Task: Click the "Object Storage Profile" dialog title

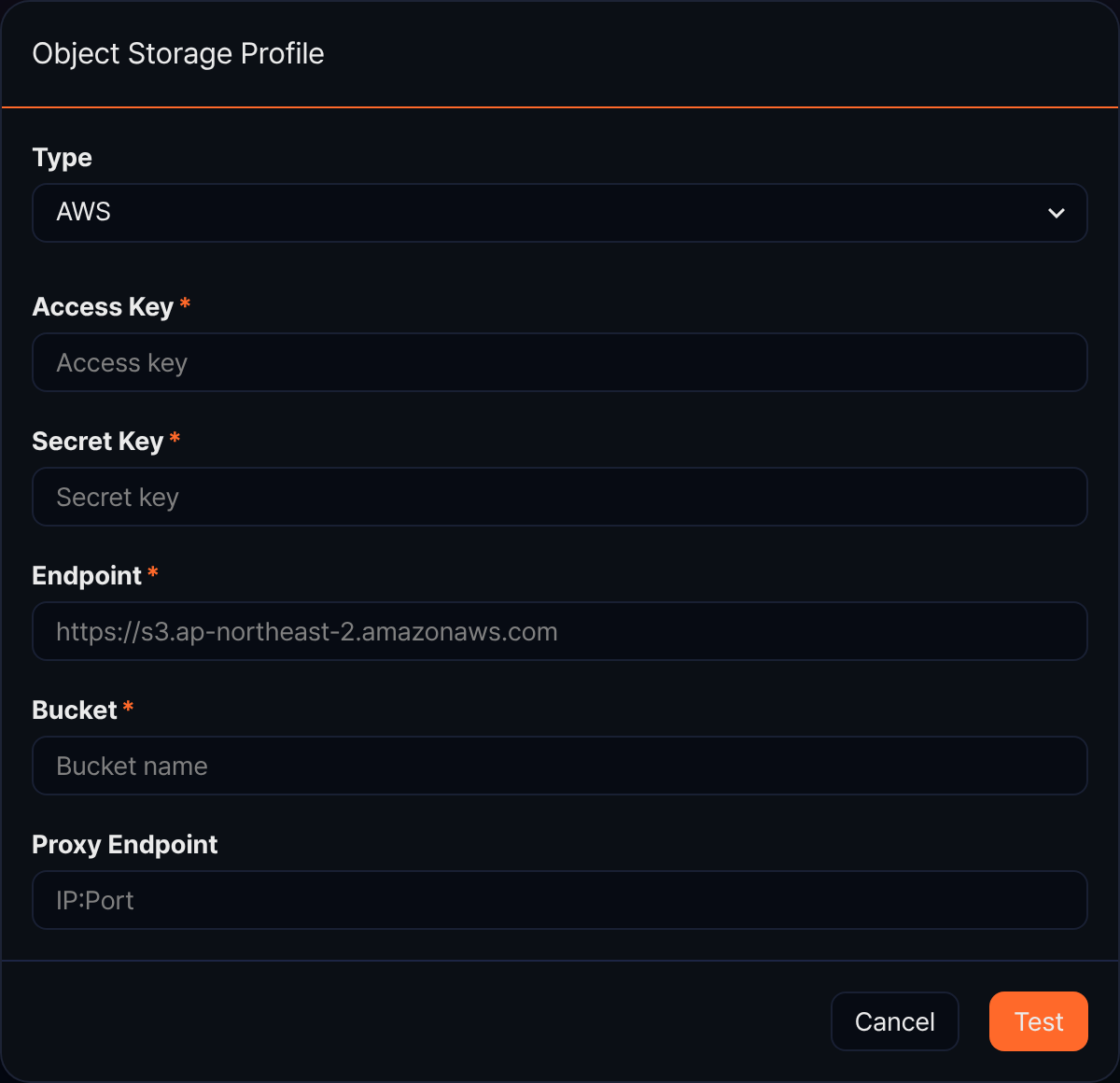Action: pyautogui.click(x=178, y=54)
